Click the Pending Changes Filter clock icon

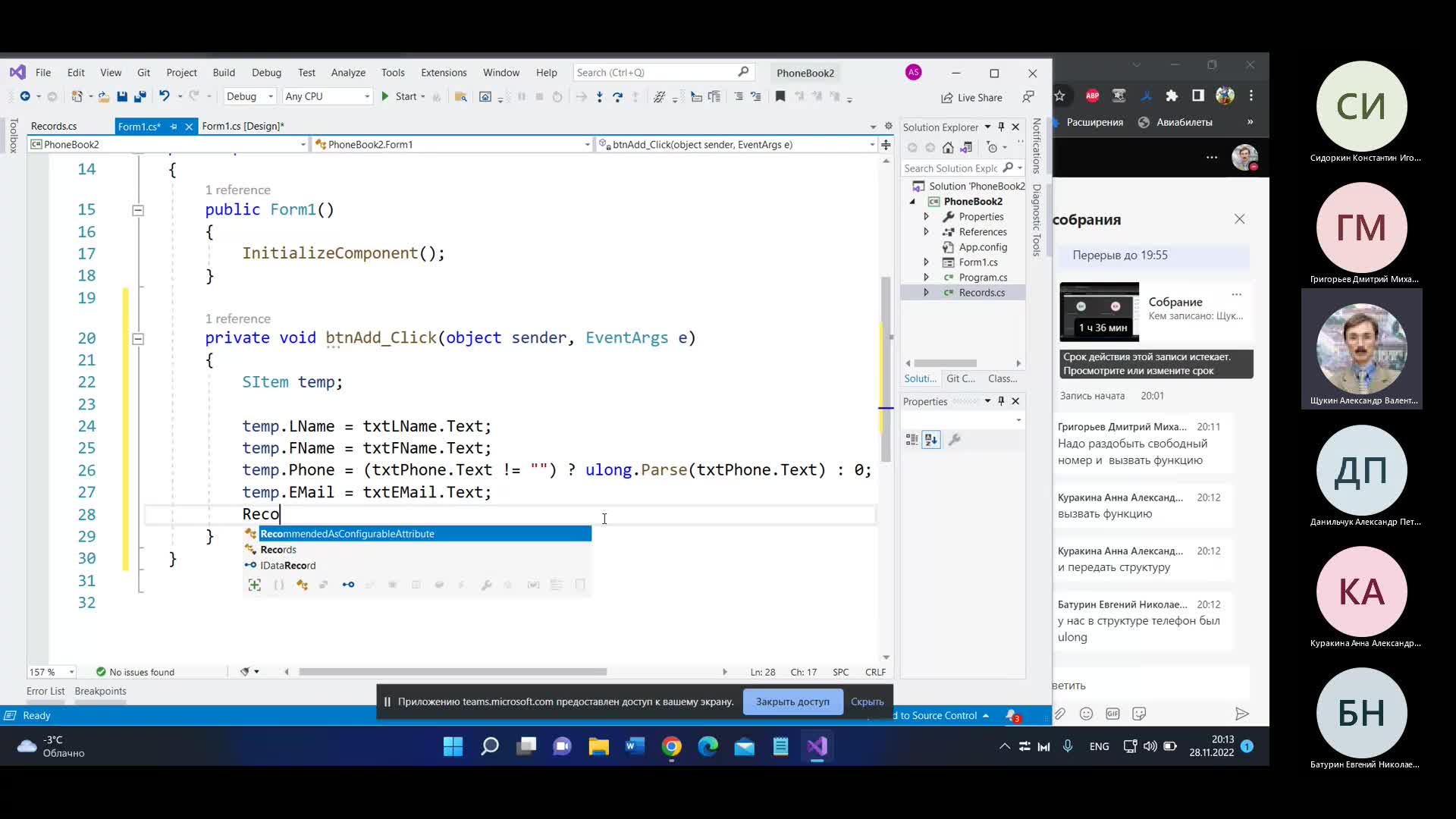992,148
